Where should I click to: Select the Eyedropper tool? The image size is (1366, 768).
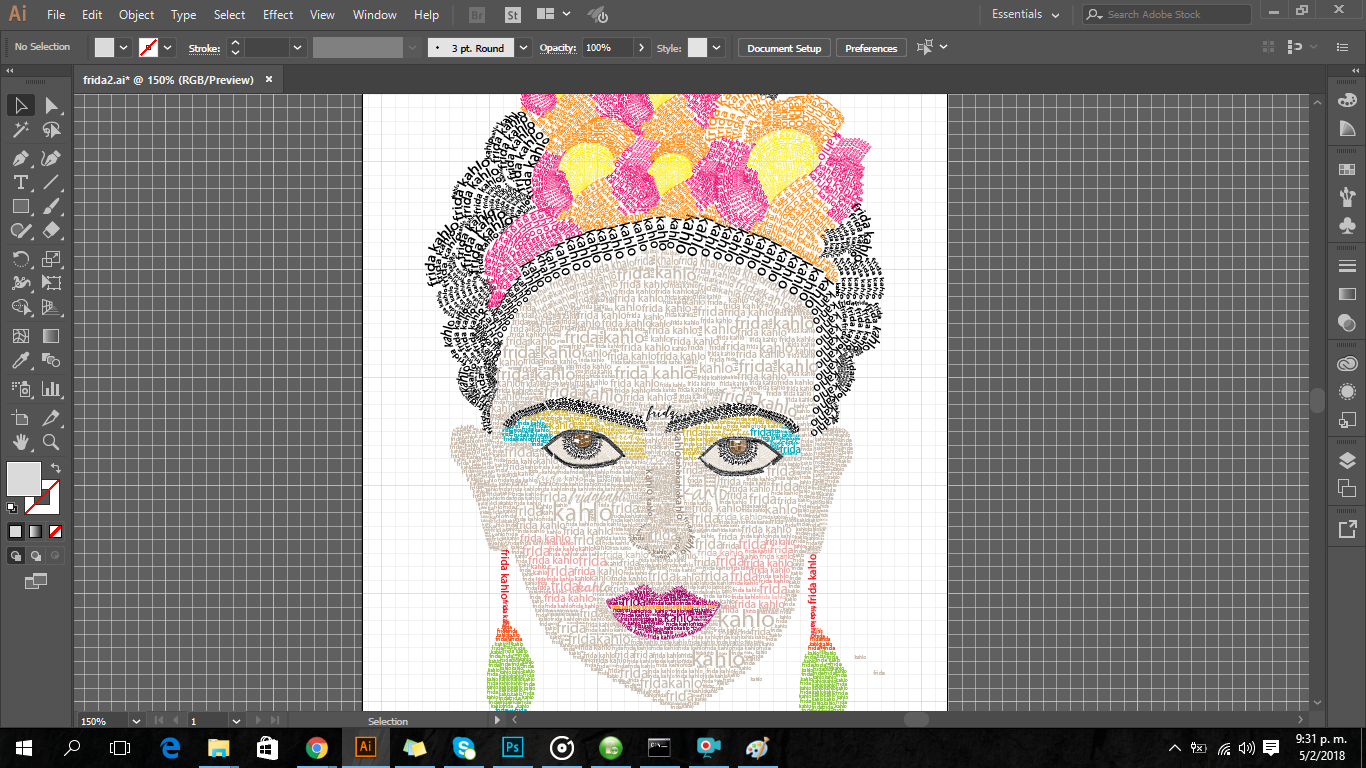[20, 361]
